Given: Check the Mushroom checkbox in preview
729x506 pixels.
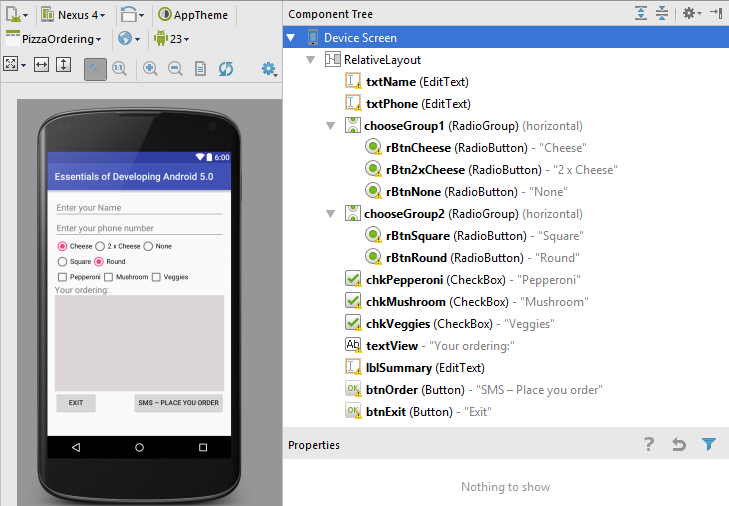Looking at the screenshot, I should click(x=126, y=277).
